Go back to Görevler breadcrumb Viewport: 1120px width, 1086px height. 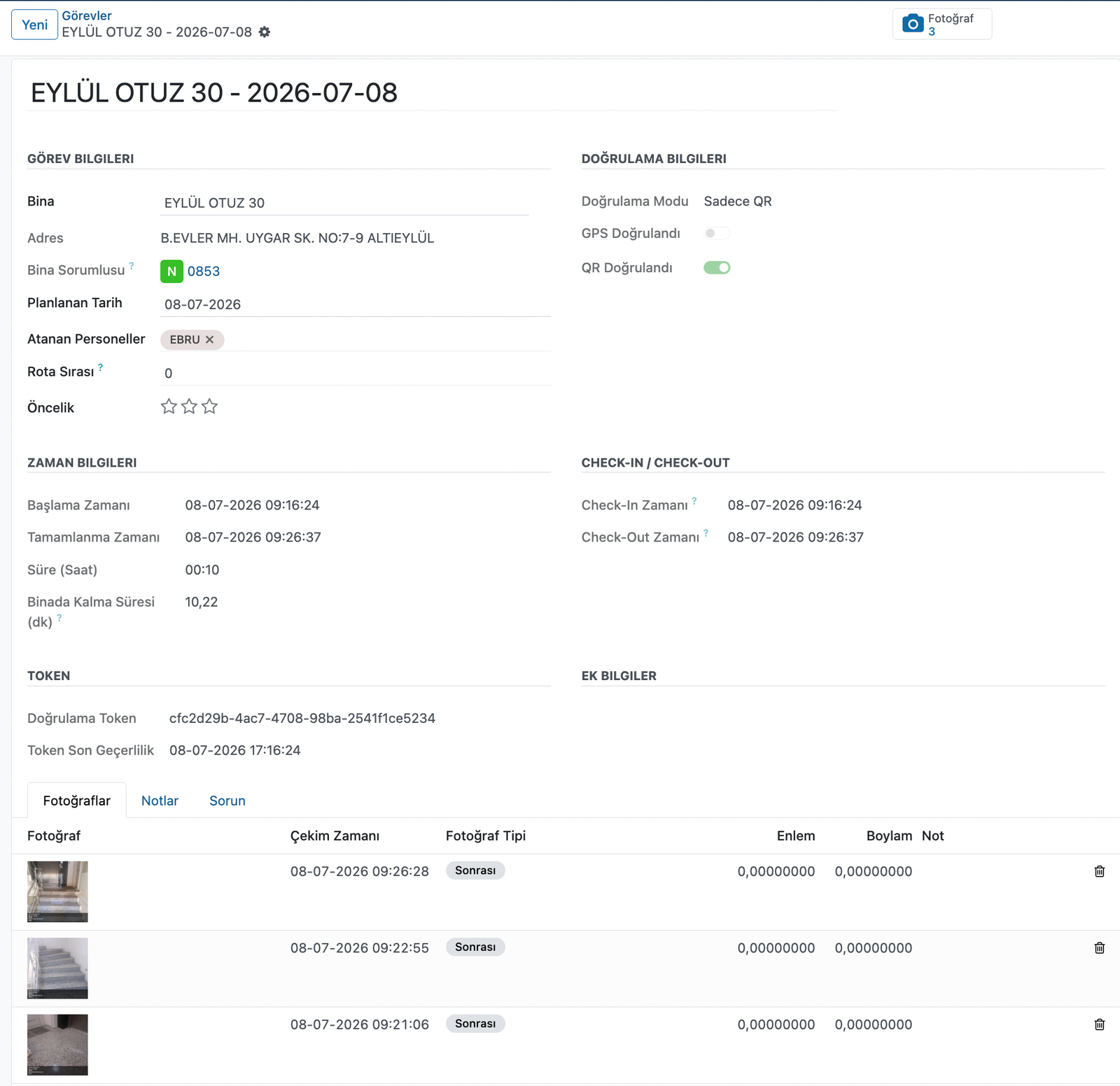coord(87,15)
